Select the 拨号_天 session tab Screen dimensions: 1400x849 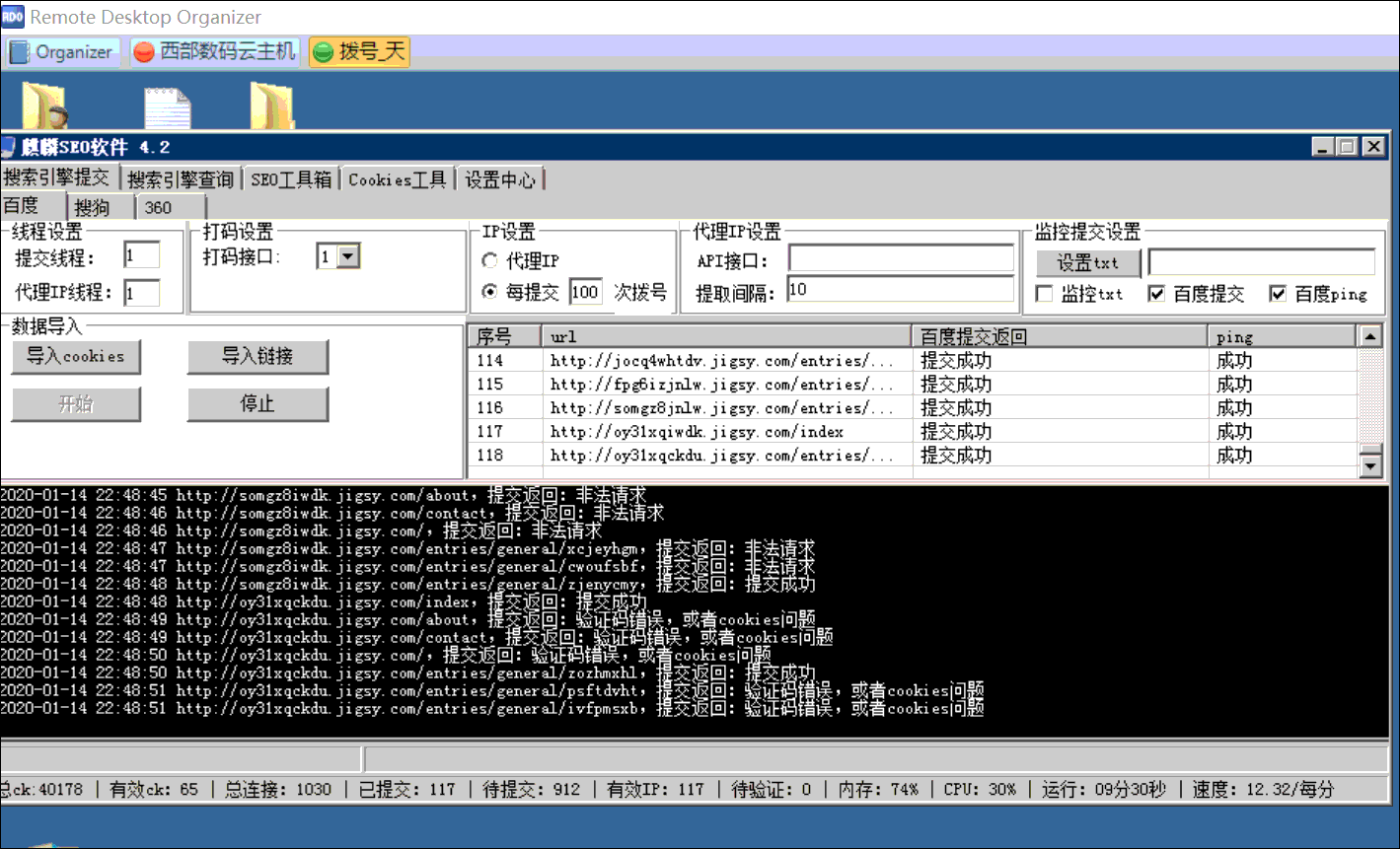pos(359,52)
